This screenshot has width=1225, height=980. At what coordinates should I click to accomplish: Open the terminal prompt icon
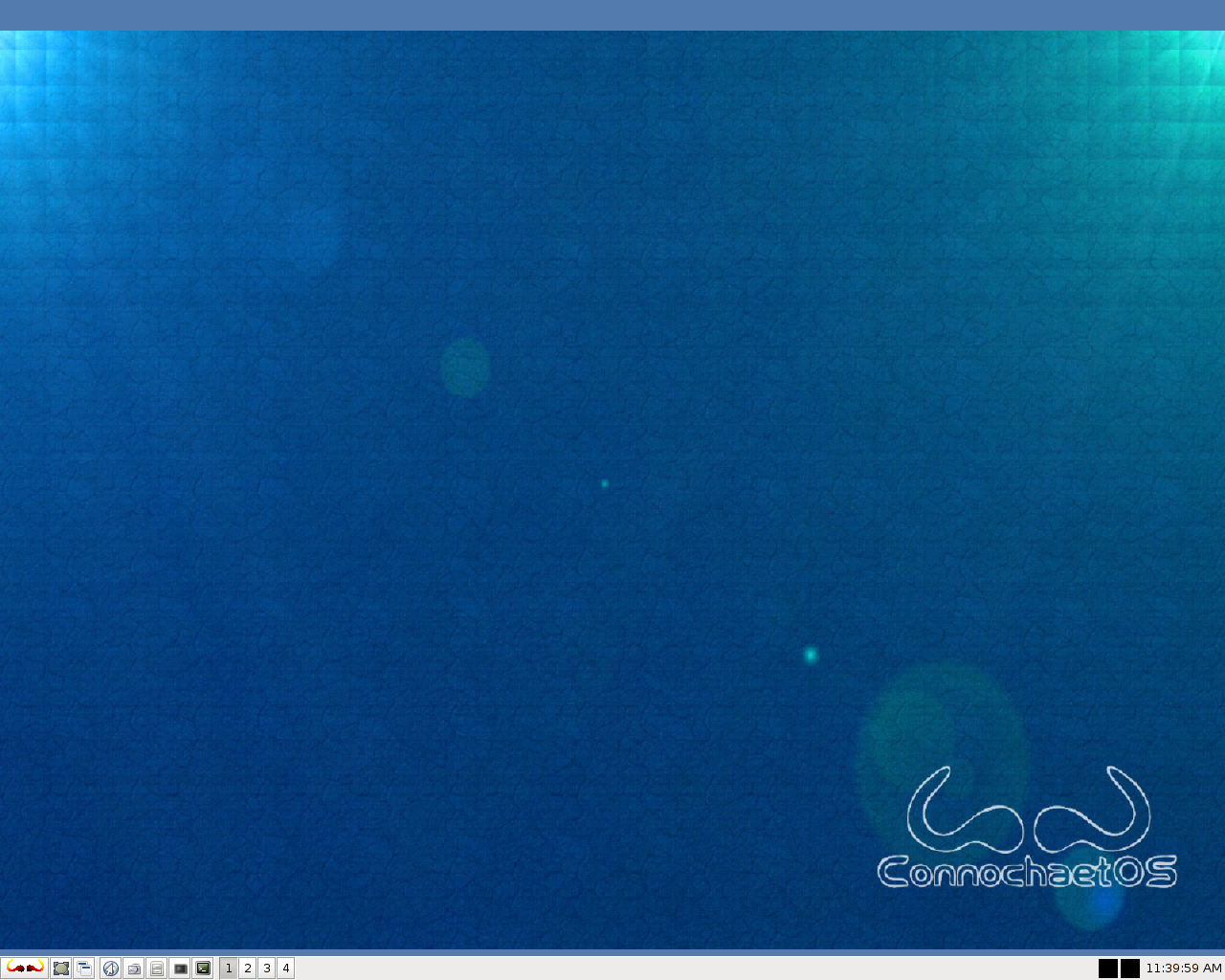tap(203, 969)
